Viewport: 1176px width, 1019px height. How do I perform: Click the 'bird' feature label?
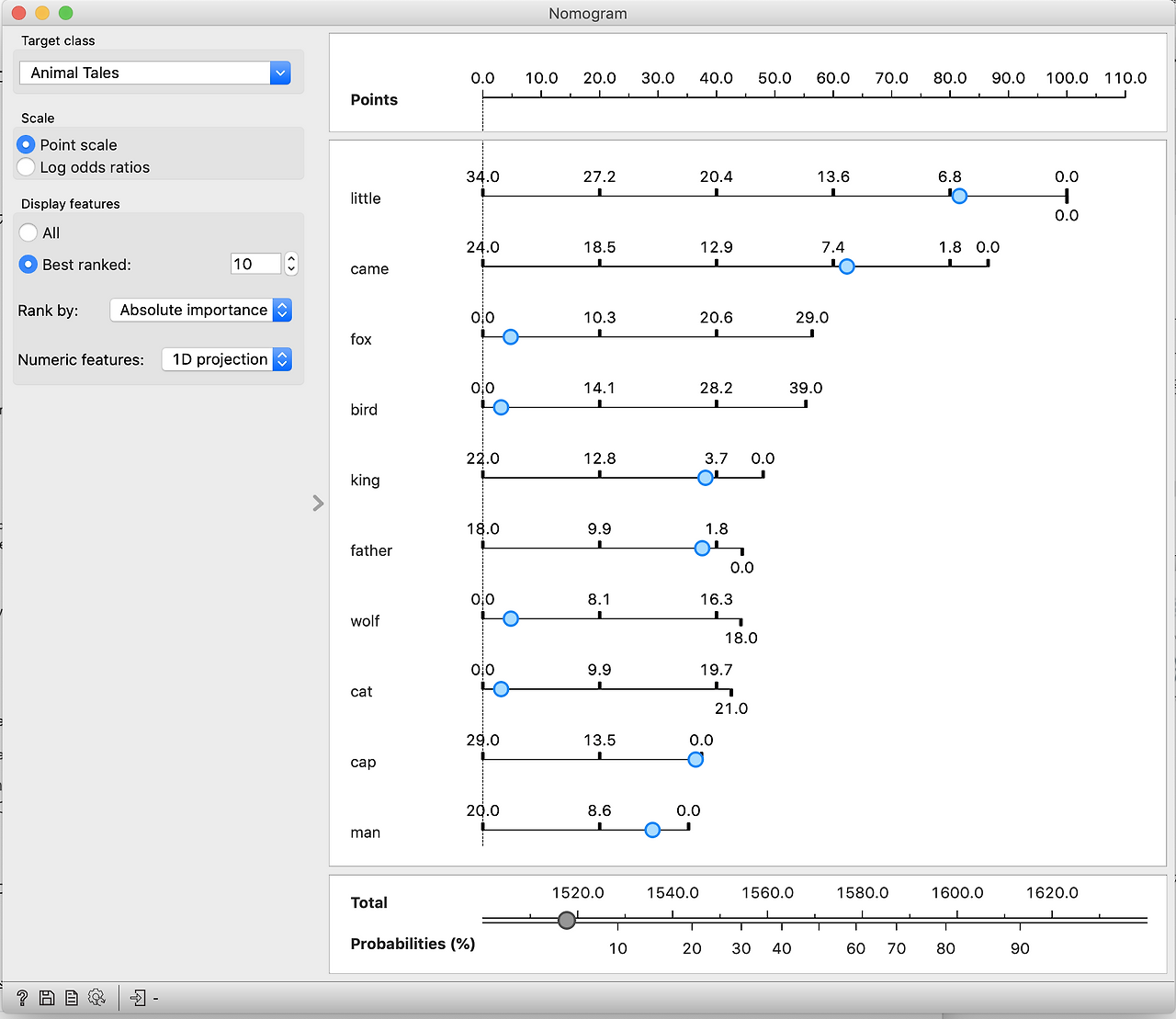click(x=364, y=410)
